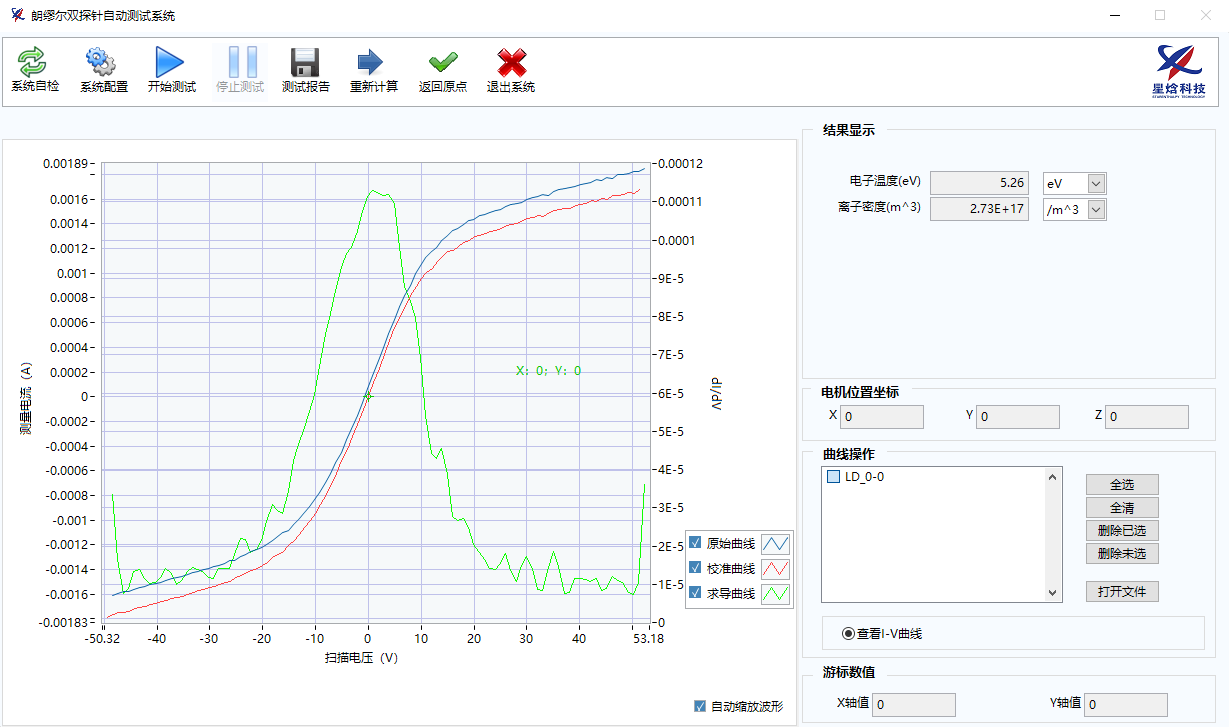This screenshot has height=727, width=1229.
Task: Open 测试报告 floppy disk icon
Action: click(x=305, y=63)
